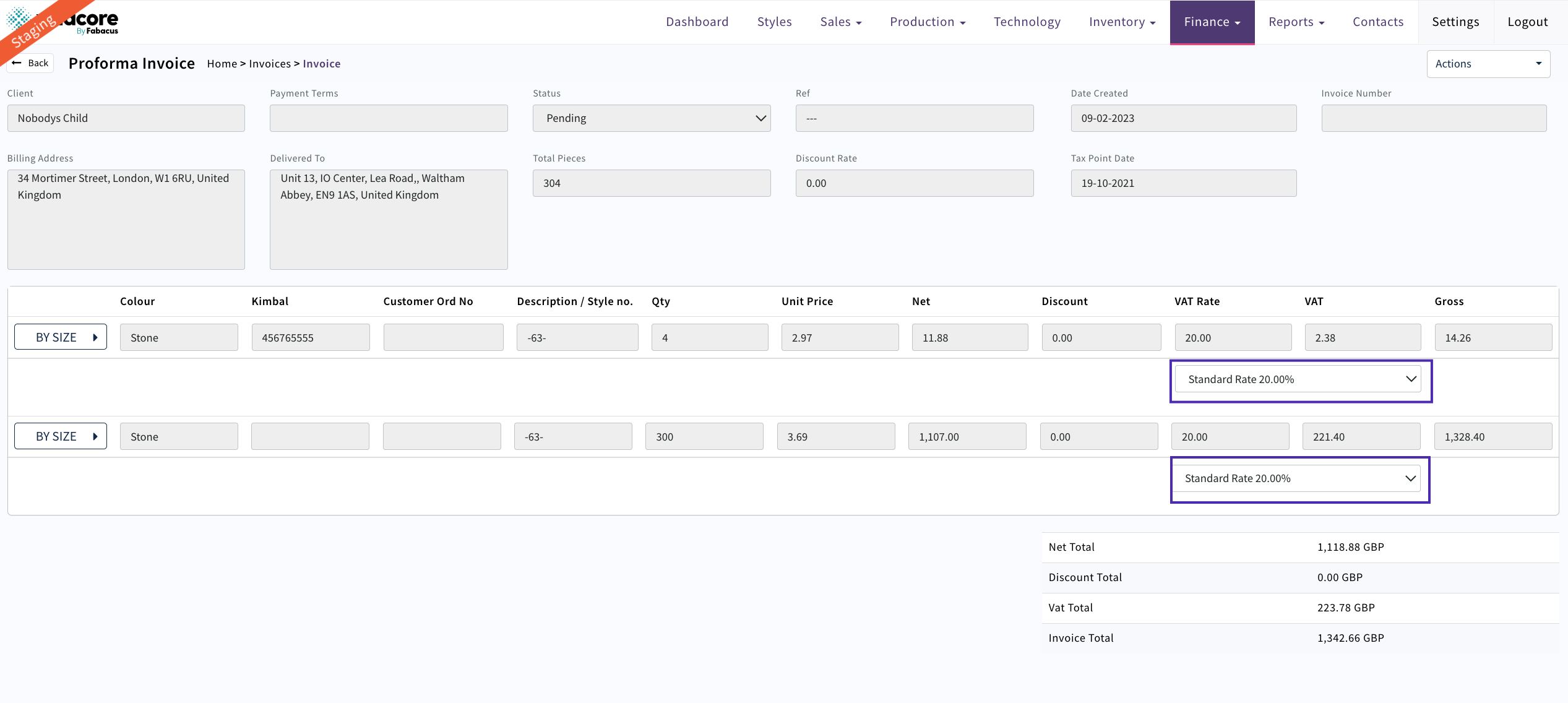The height and width of the screenshot is (703, 1568).
Task: Click the Payment Terms field
Action: (x=388, y=118)
